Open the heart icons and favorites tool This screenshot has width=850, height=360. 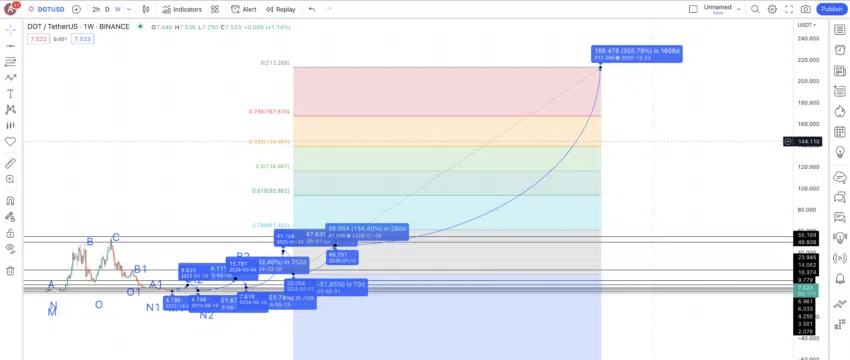coord(10,142)
